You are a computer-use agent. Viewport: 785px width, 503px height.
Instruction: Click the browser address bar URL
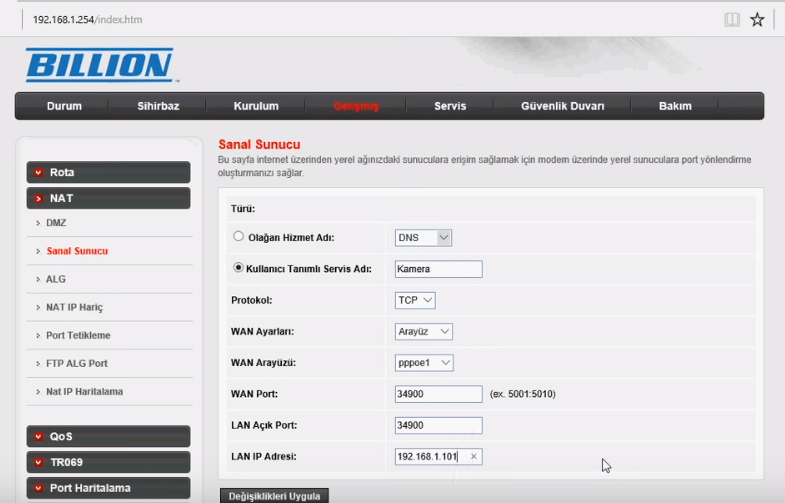(88, 20)
